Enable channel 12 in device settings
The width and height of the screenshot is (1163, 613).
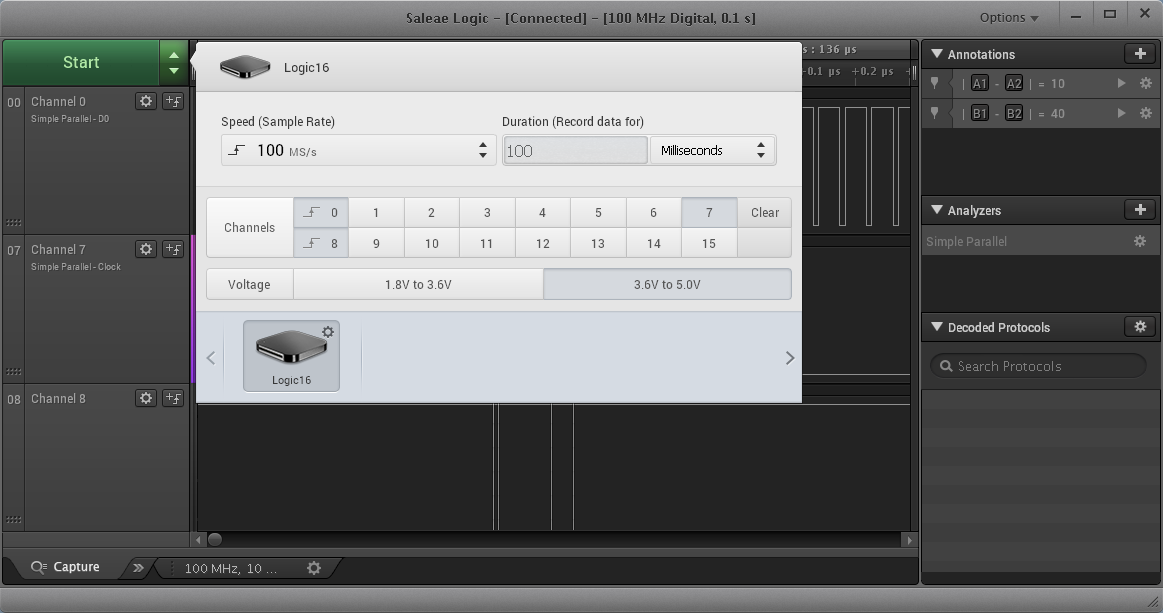542,243
